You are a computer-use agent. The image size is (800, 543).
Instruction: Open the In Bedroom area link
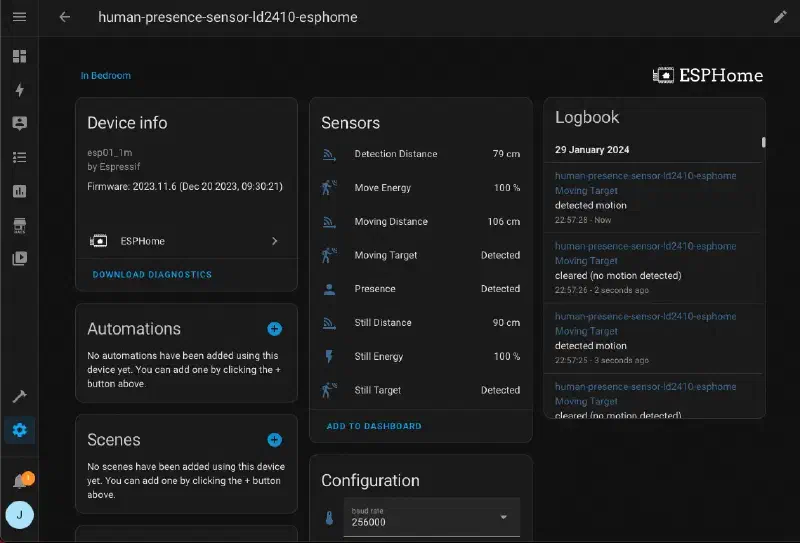106,76
